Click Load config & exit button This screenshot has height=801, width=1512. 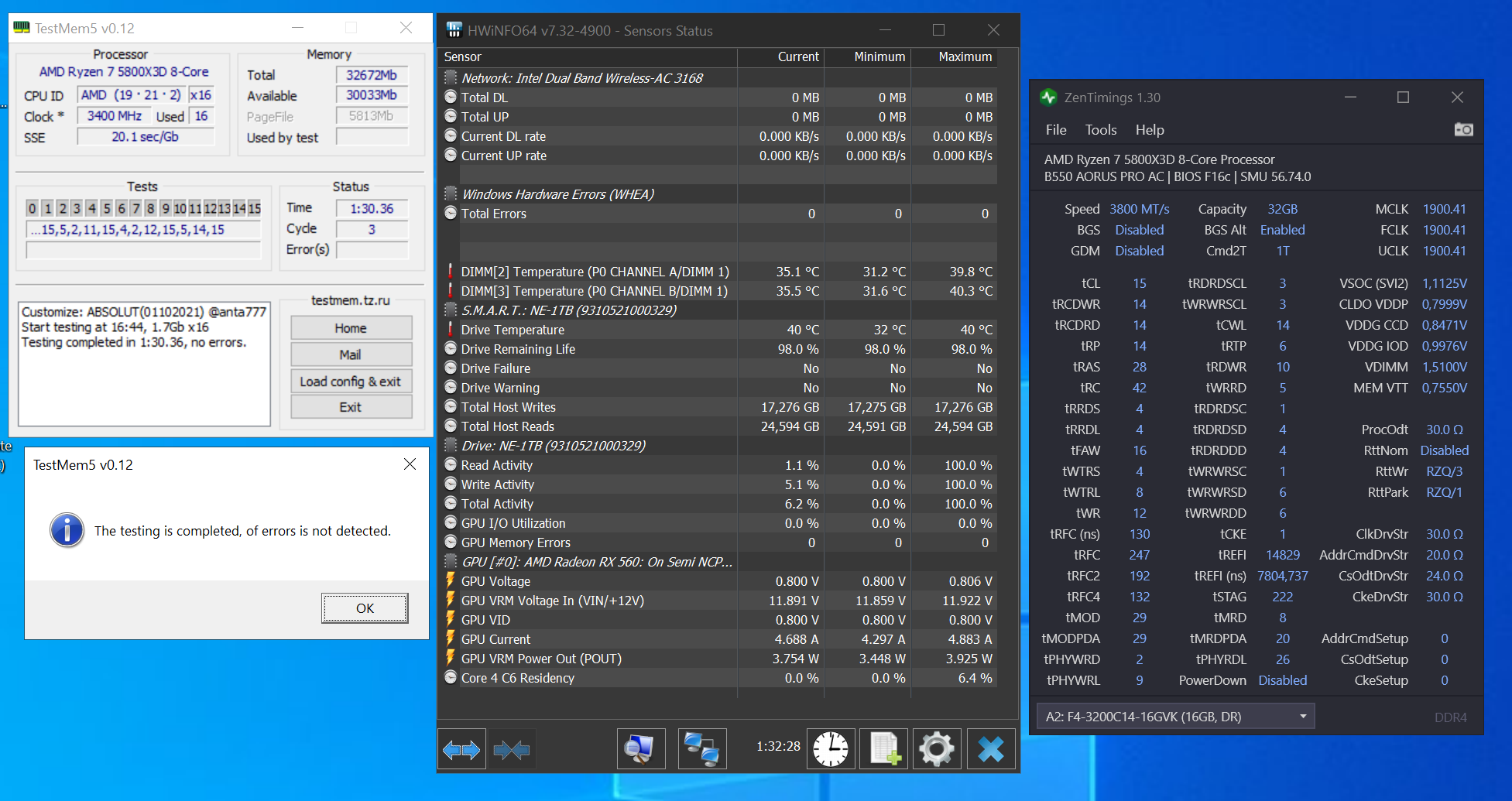[x=351, y=381]
